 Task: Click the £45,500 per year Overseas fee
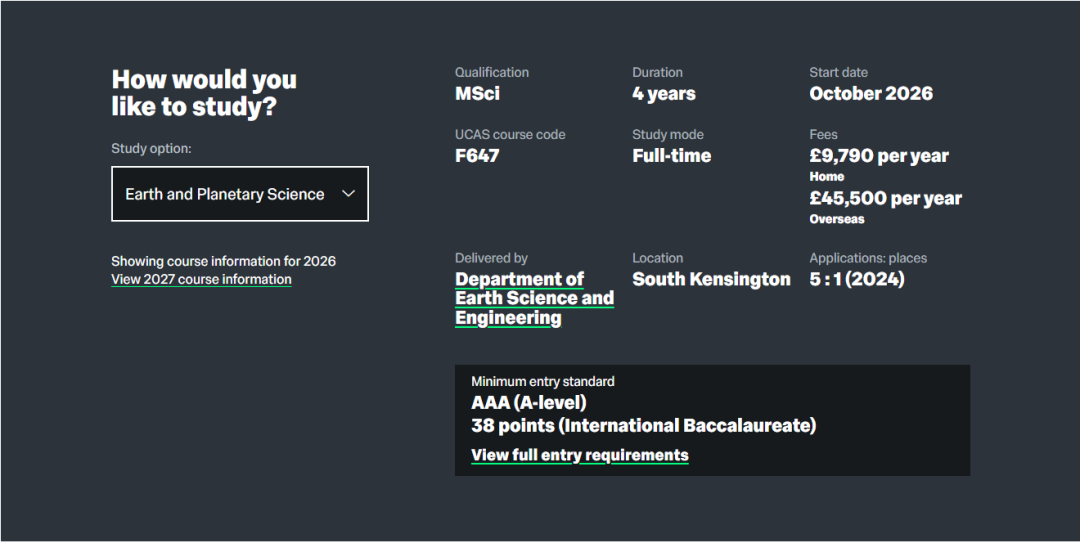885,198
